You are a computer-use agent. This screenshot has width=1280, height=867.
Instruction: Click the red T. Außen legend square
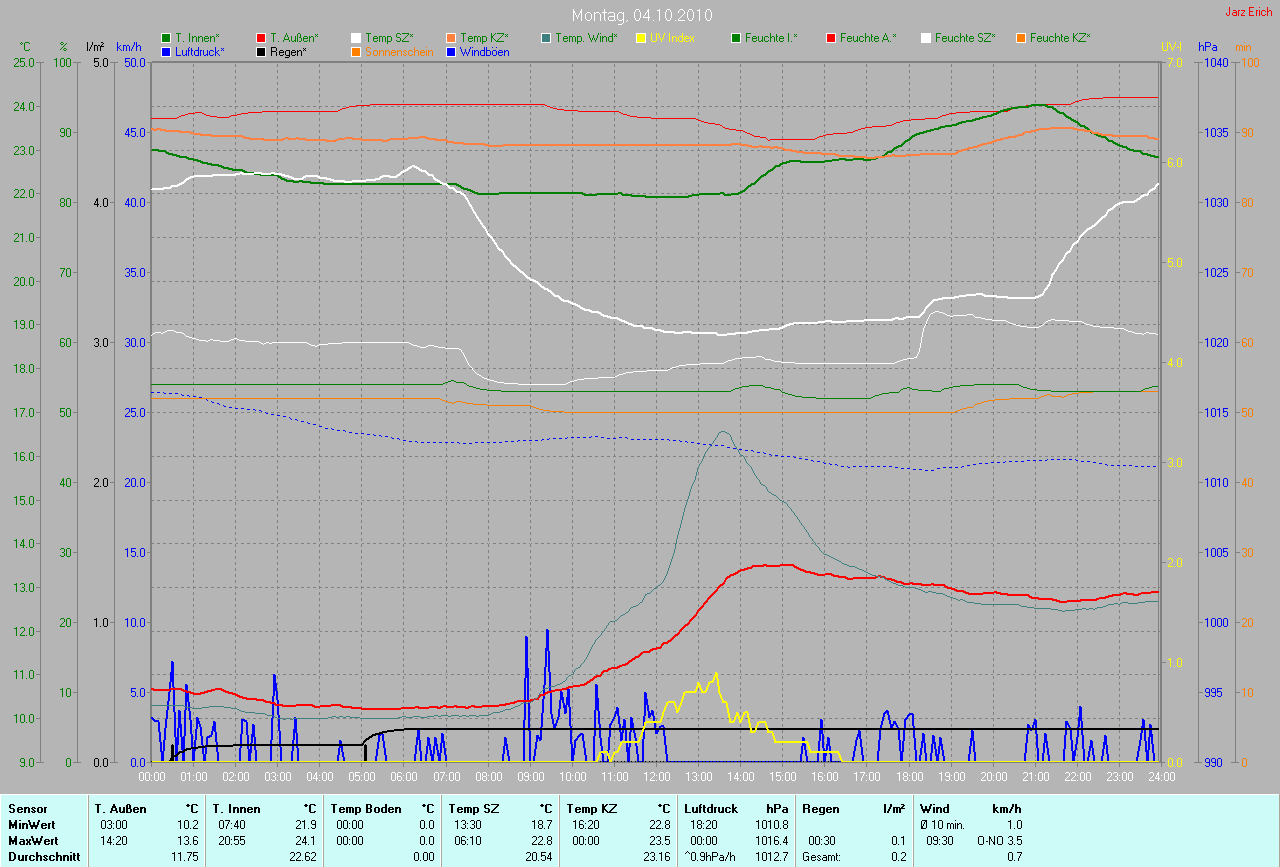(261, 38)
